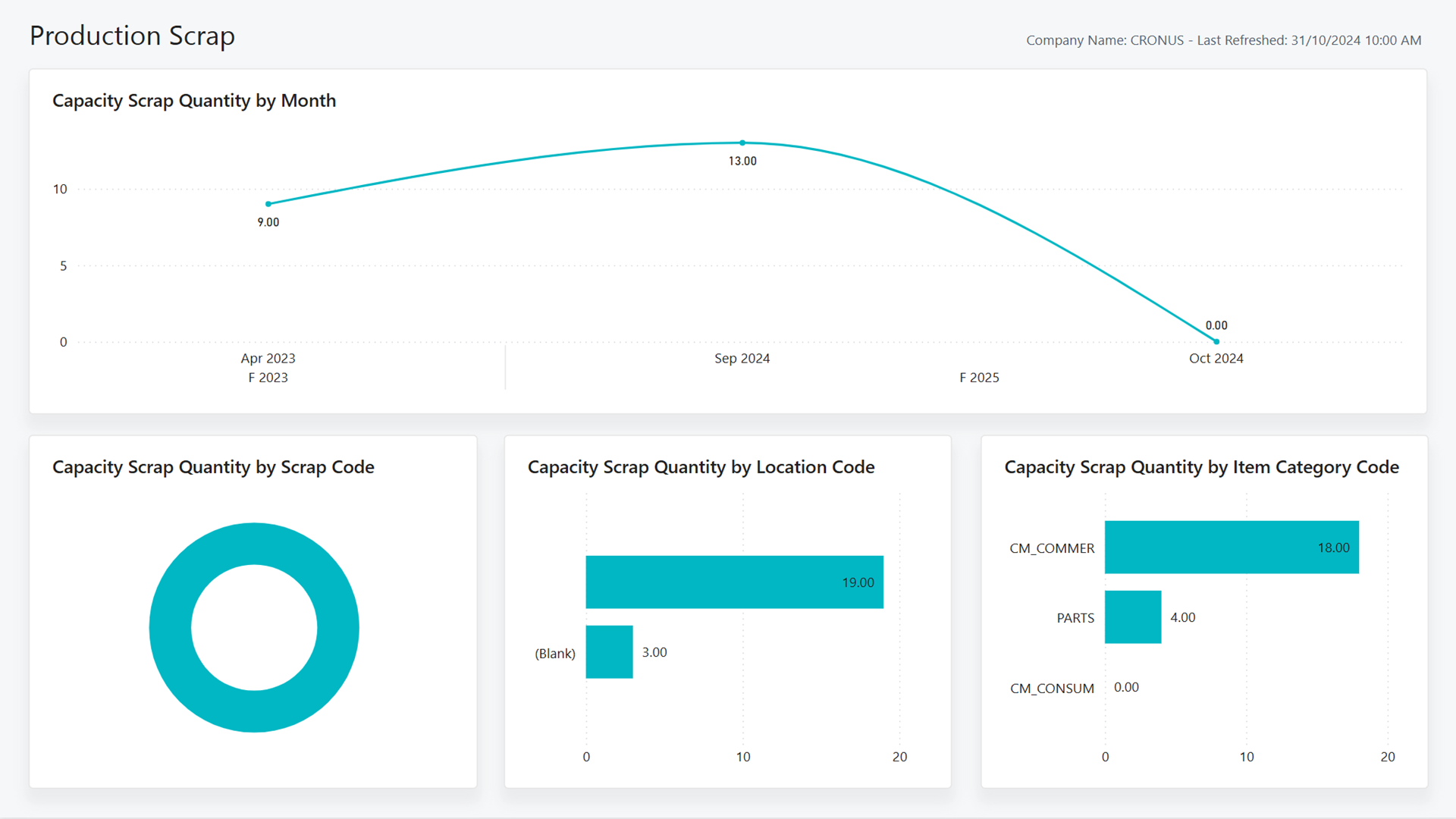Click the (Blank) location axis label
The height and width of the screenshot is (819, 1456).
click(x=555, y=654)
